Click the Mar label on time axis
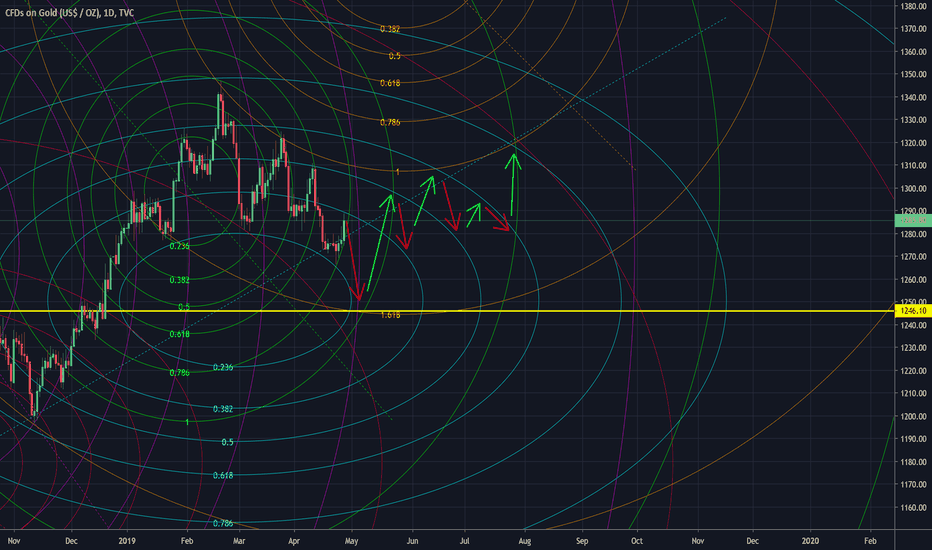932x550 pixels. click(239, 541)
